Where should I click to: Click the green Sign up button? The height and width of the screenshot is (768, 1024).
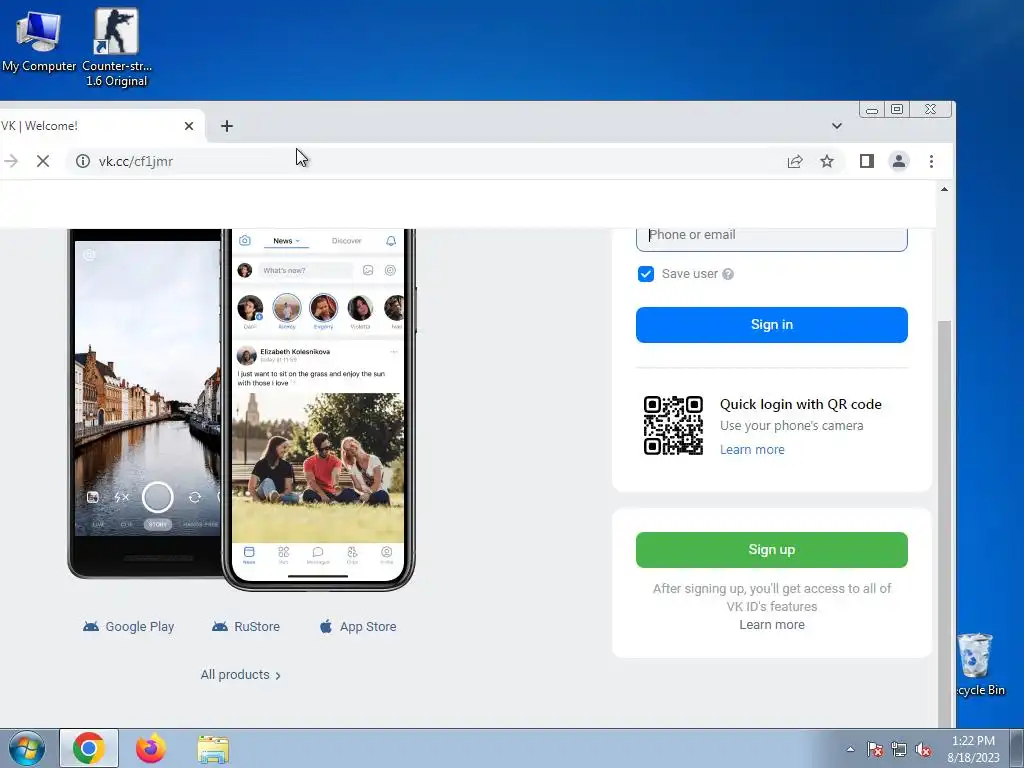pos(771,550)
